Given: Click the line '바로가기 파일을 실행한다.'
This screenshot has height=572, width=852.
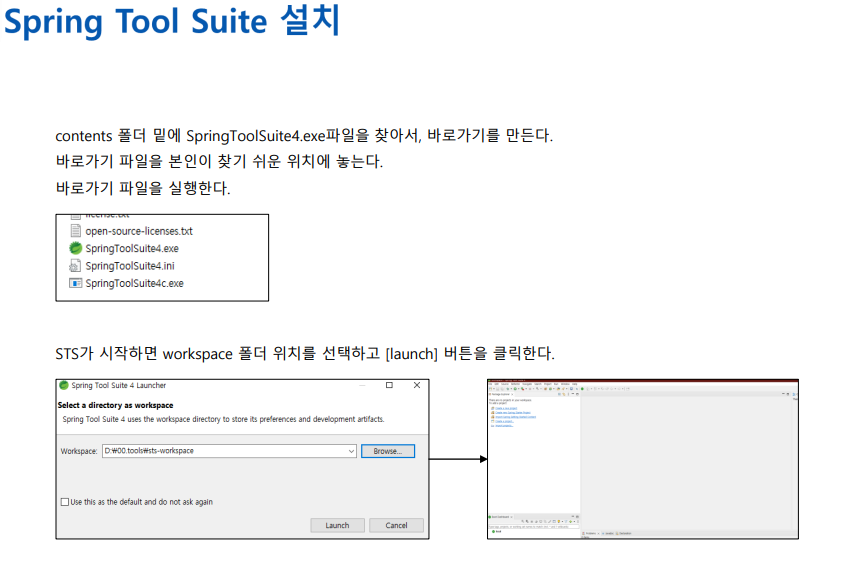Looking at the screenshot, I should tap(143, 188).
